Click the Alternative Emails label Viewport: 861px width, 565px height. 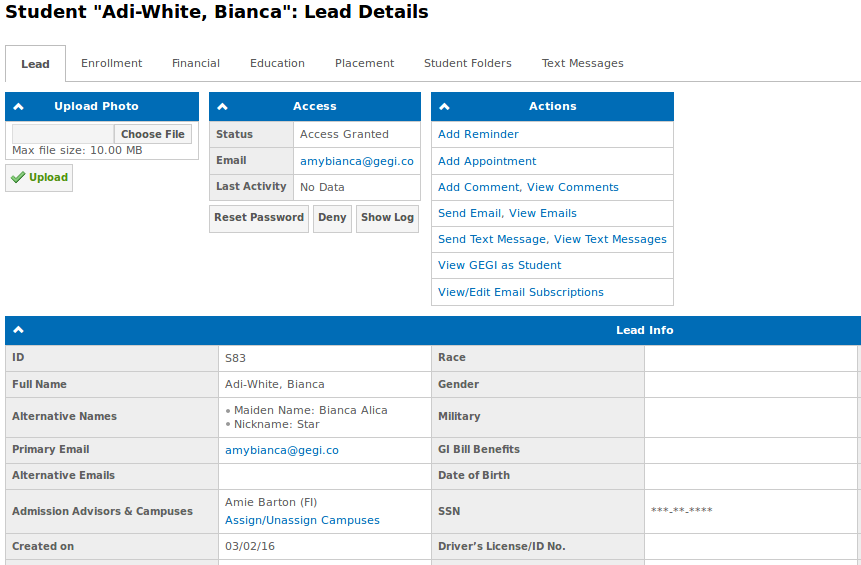pyautogui.click(x=63, y=476)
